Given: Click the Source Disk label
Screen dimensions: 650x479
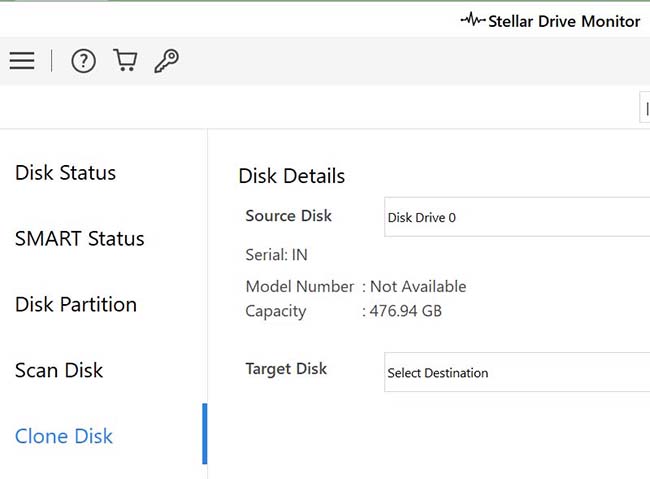Looking at the screenshot, I should [x=289, y=216].
